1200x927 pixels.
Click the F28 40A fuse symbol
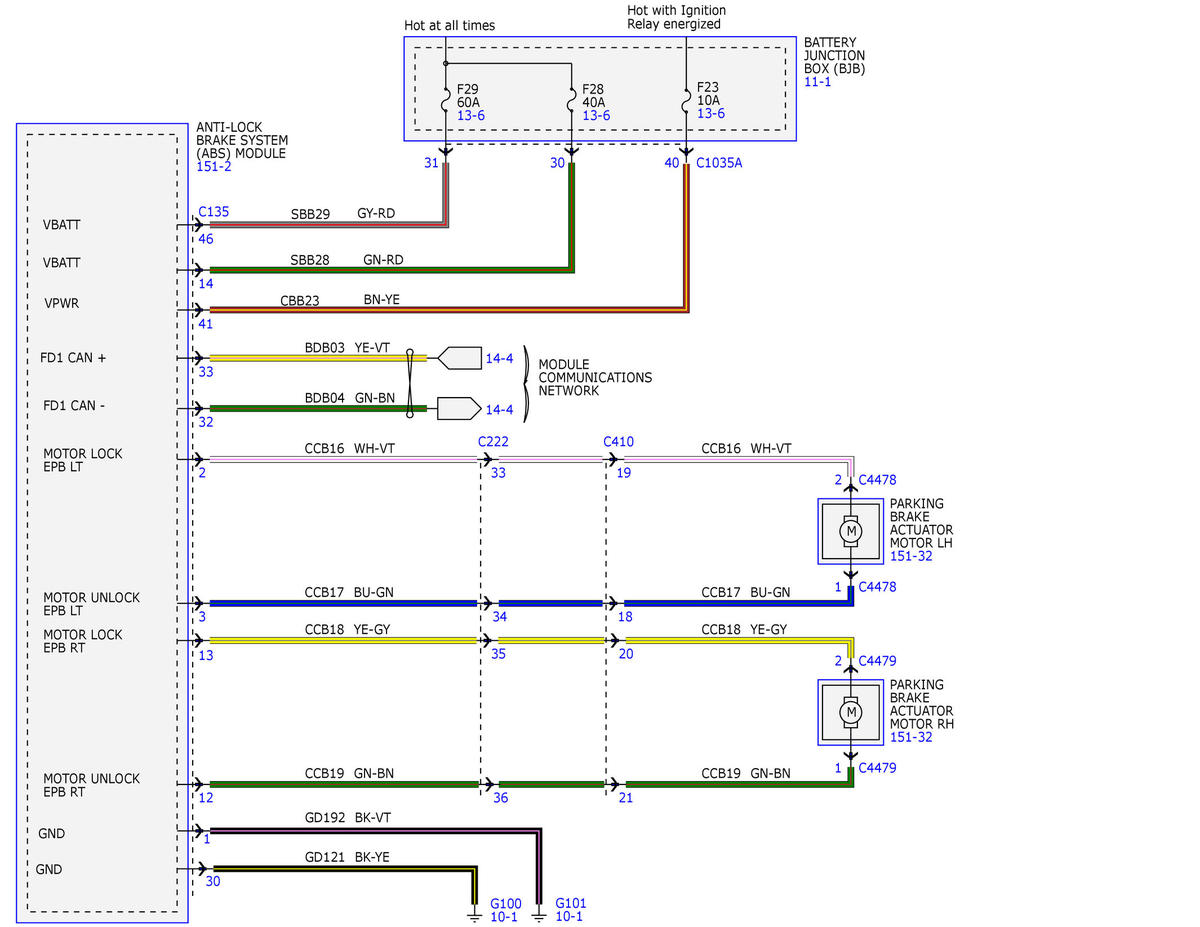[571, 101]
